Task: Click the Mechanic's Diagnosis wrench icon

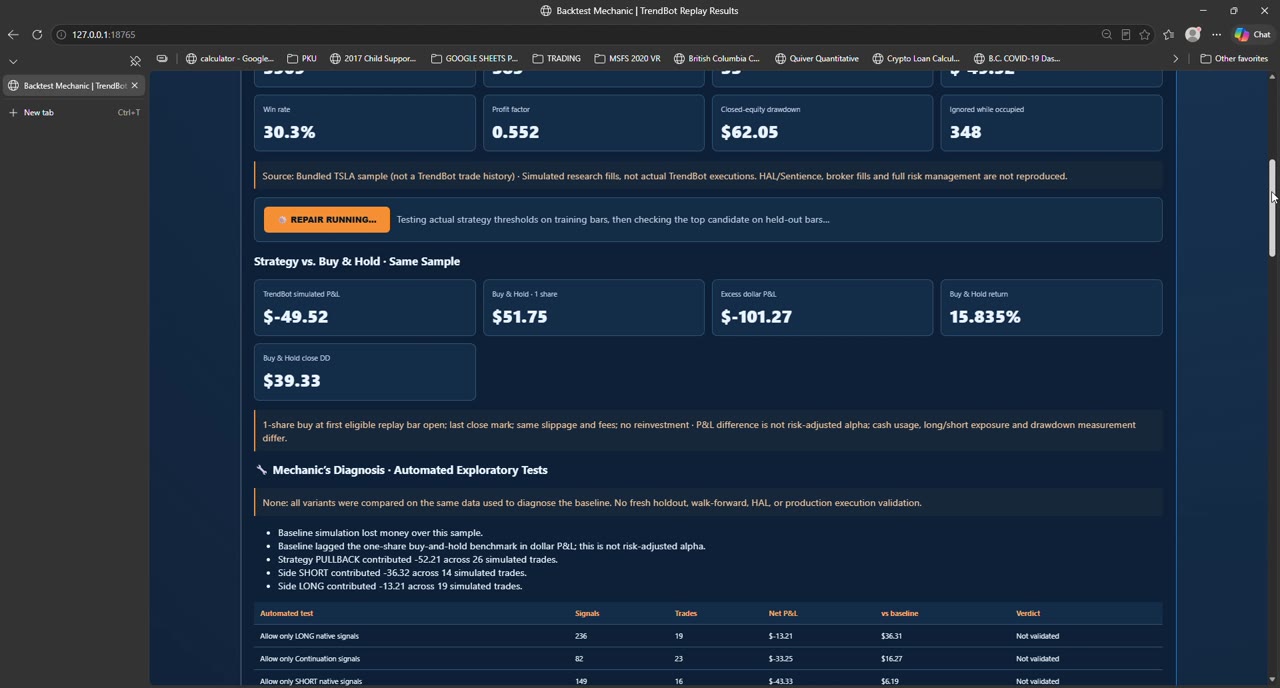Action: tap(261, 470)
